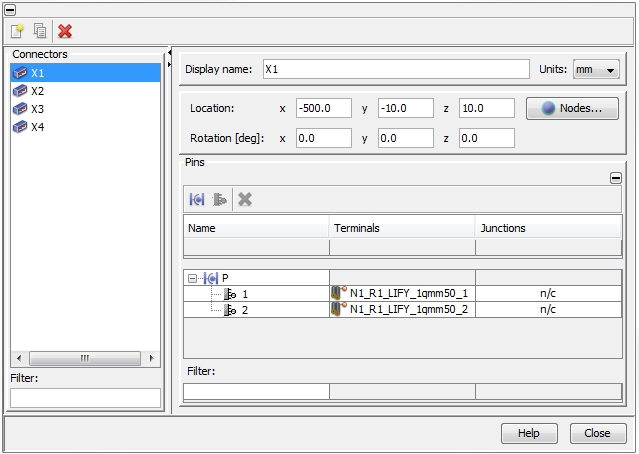
Task: Click the connector list horizontal scrollbar thumb
Action: 85,359
